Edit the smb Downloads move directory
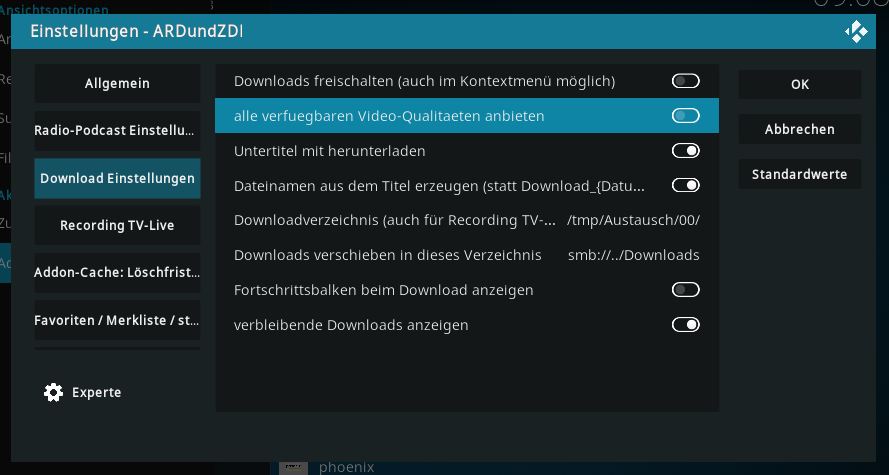 [467, 255]
